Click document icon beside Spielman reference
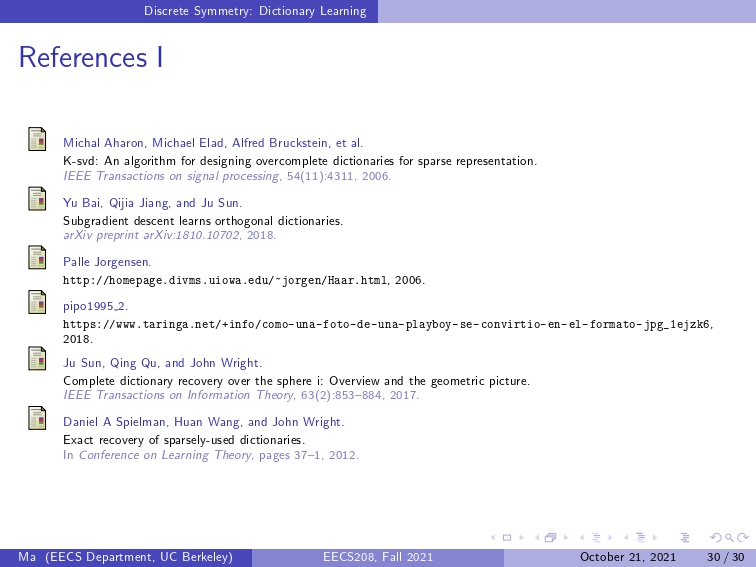The height and width of the screenshot is (567, 756). click(37, 418)
